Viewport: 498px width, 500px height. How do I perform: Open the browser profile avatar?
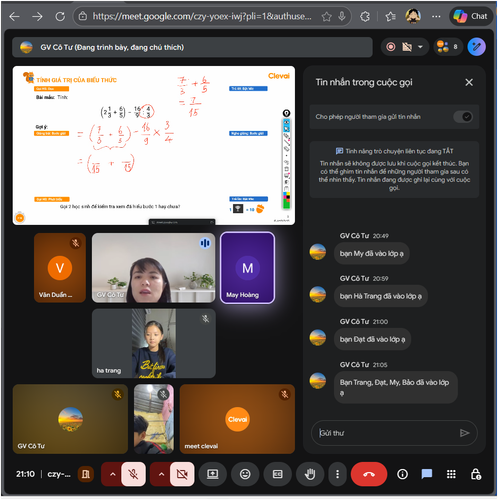click(413, 16)
